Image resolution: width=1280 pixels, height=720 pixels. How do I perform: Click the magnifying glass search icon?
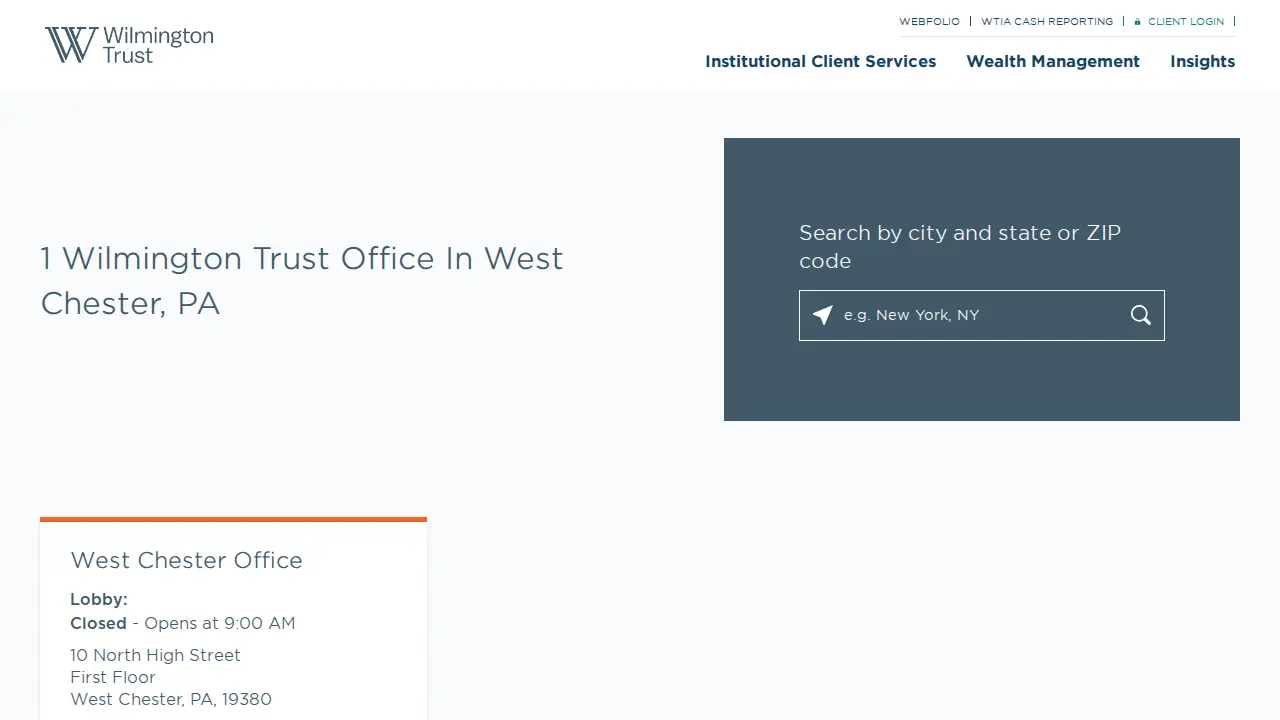coord(1141,315)
